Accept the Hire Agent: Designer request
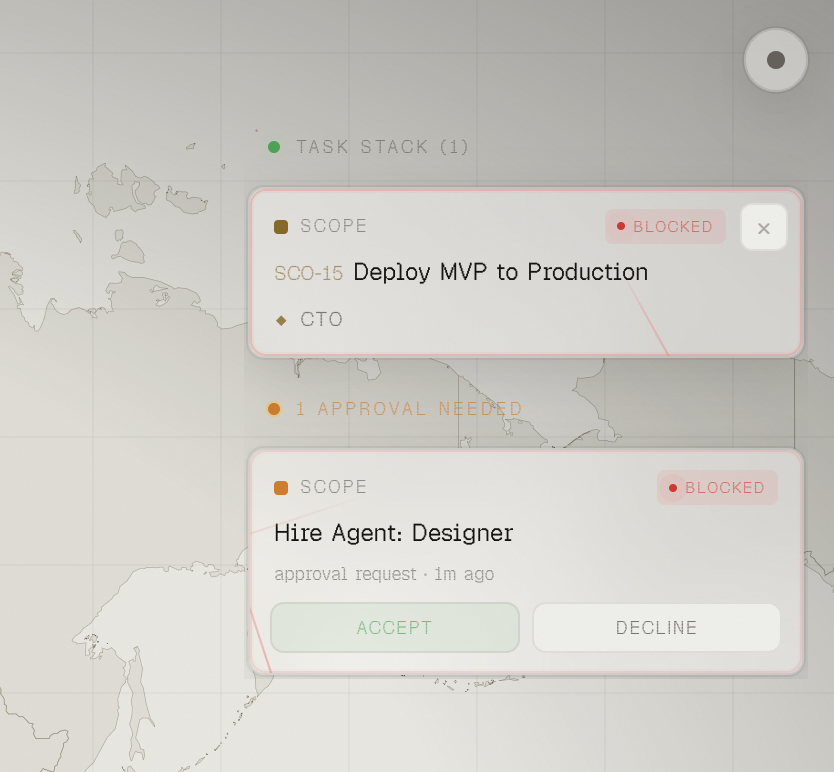Viewport: 834px width, 772px height. pyautogui.click(x=395, y=627)
